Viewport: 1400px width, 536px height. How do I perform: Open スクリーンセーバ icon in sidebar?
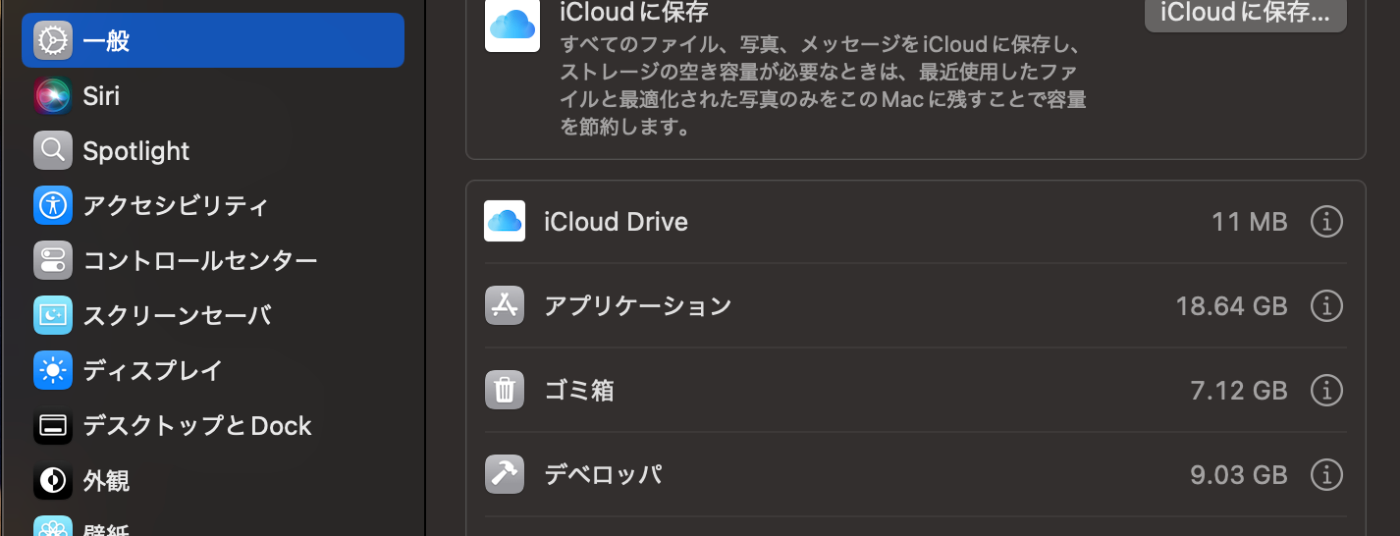point(53,316)
